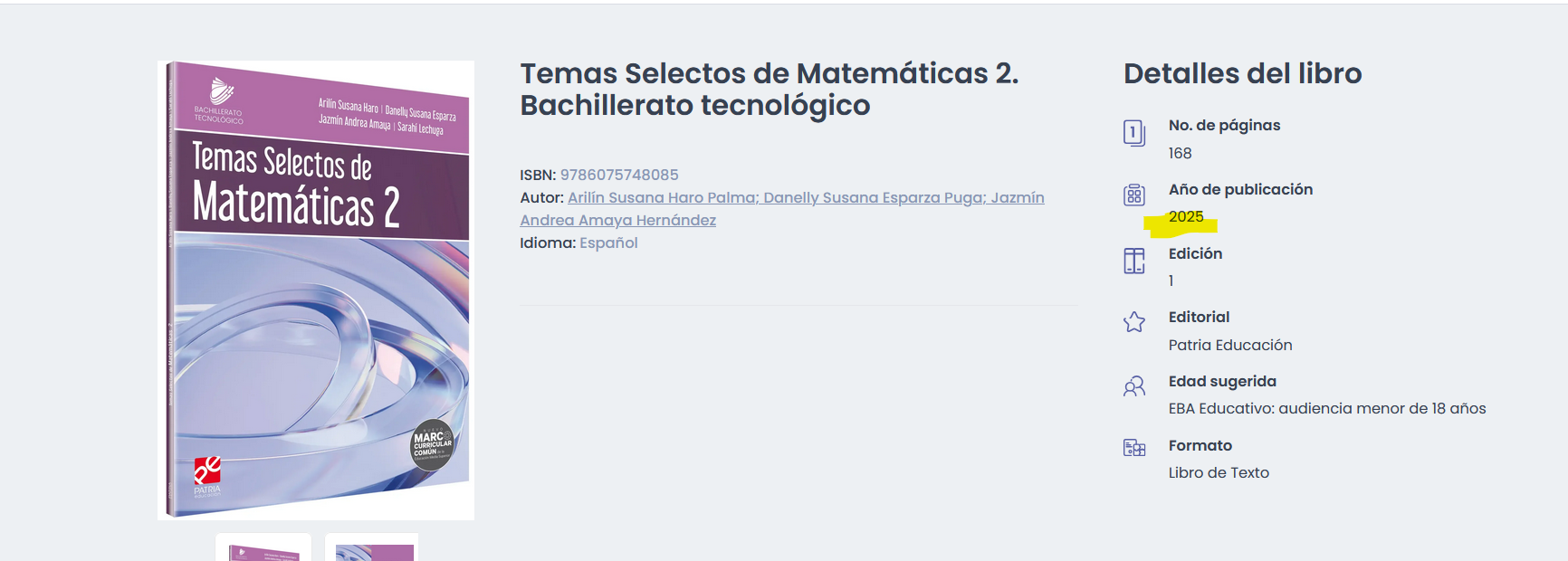Click the page count icon

click(x=1134, y=133)
